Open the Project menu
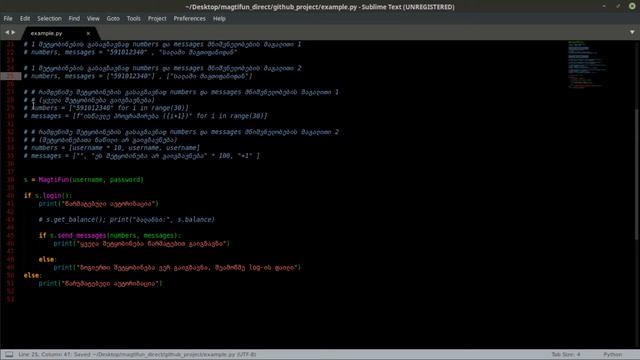The height and width of the screenshot is (360, 640). [157, 18]
